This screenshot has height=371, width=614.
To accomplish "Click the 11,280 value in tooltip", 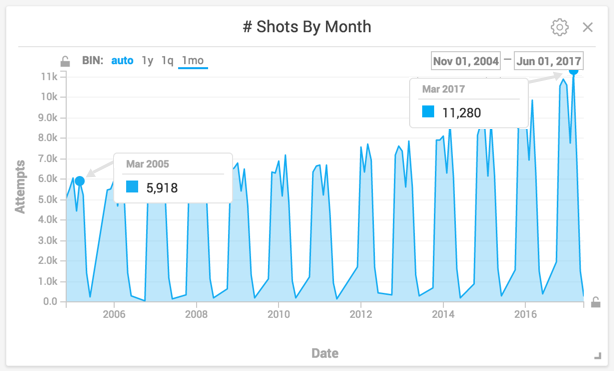I will tap(461, 113).
